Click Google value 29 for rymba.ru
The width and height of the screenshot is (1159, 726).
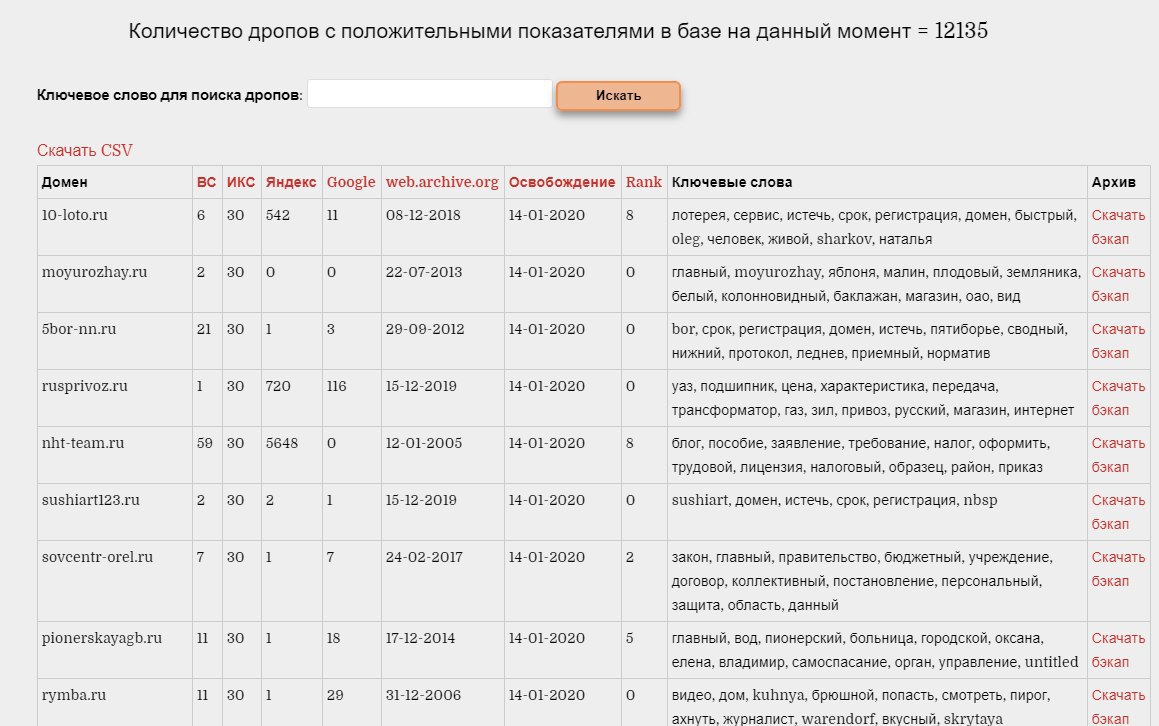tap(335, 695)
